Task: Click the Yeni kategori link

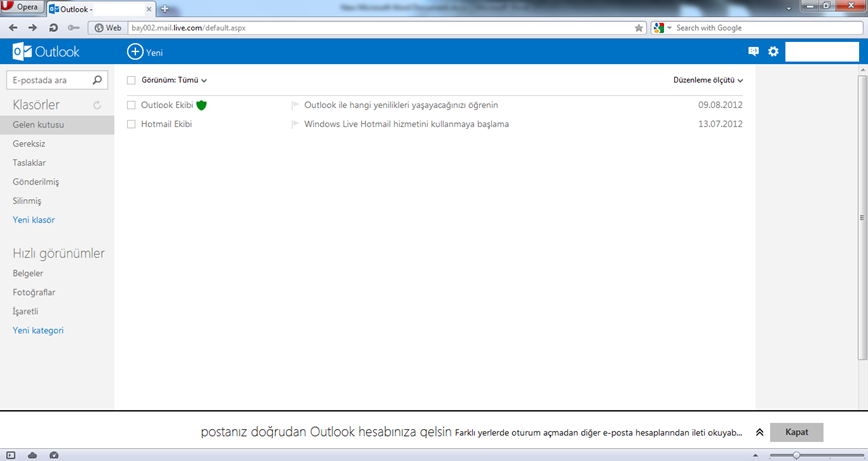Action: point(38,330)
